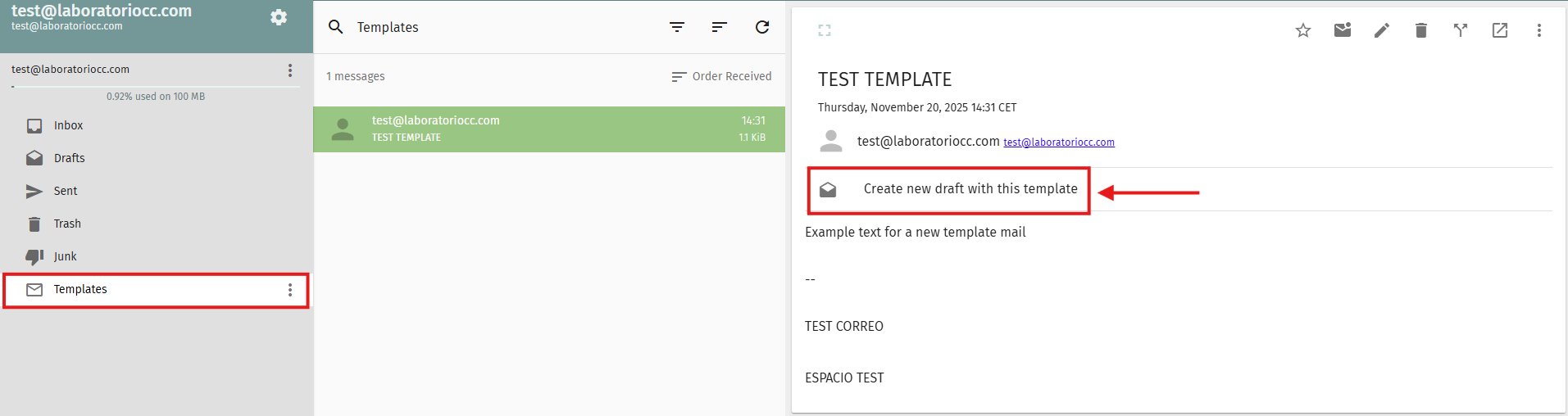
Task: Go to the Drafts folder
Action: [69, 158]
